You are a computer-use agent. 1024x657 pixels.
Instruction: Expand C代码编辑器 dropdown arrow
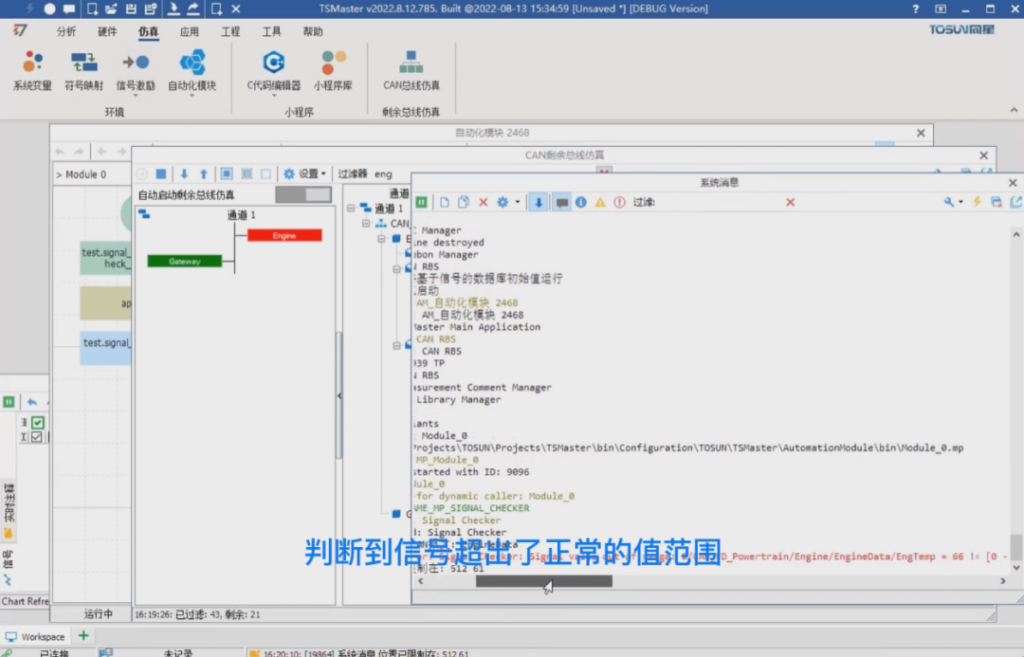274,96
